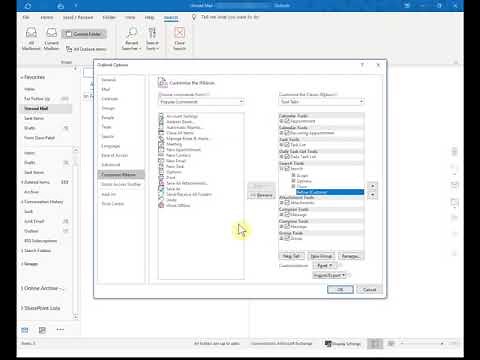Select Save All Attachments command
The width and height of the screenshot is (480, 360).
coord(186,183)
